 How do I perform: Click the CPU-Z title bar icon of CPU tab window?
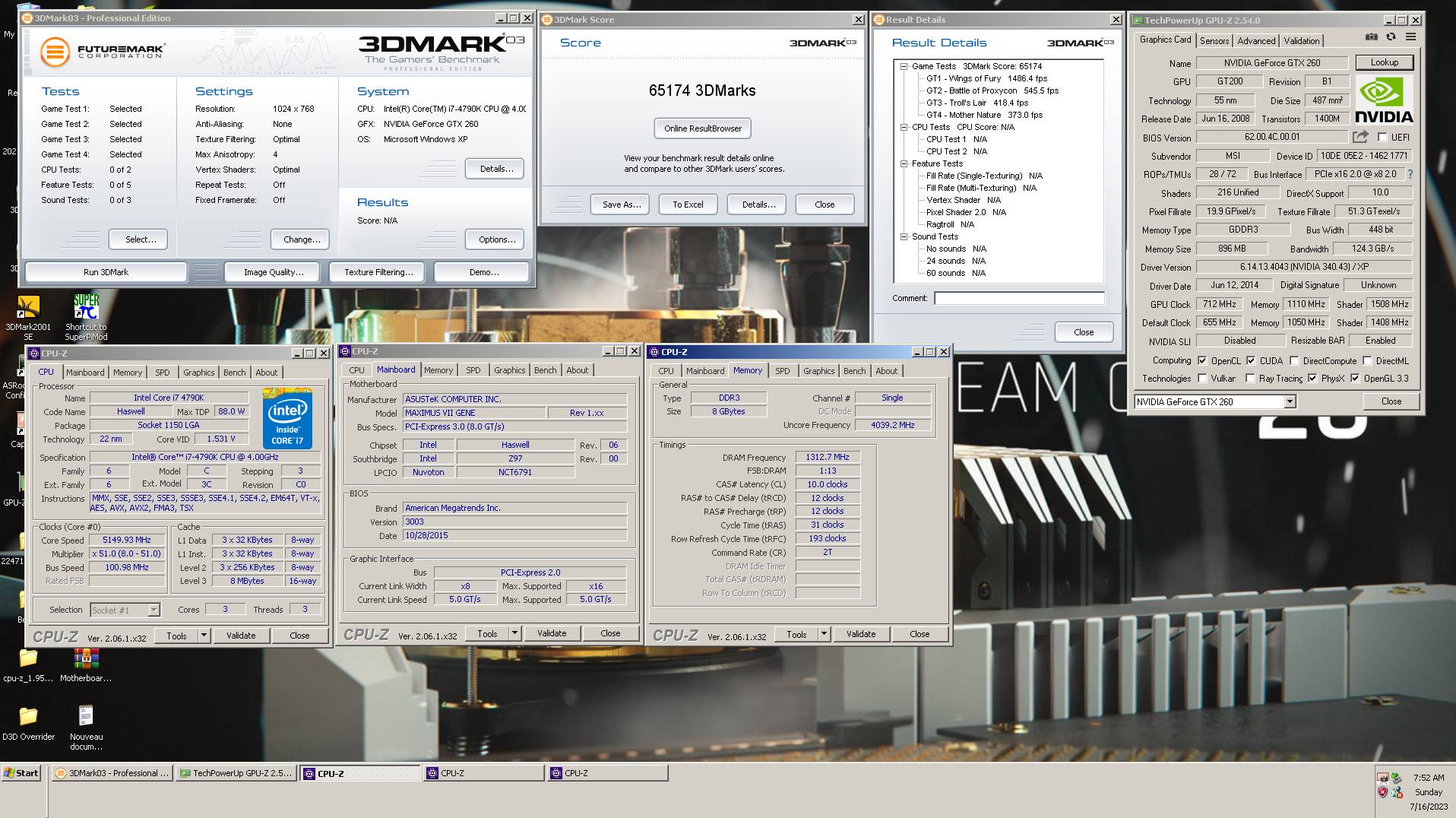click(33, 354)
